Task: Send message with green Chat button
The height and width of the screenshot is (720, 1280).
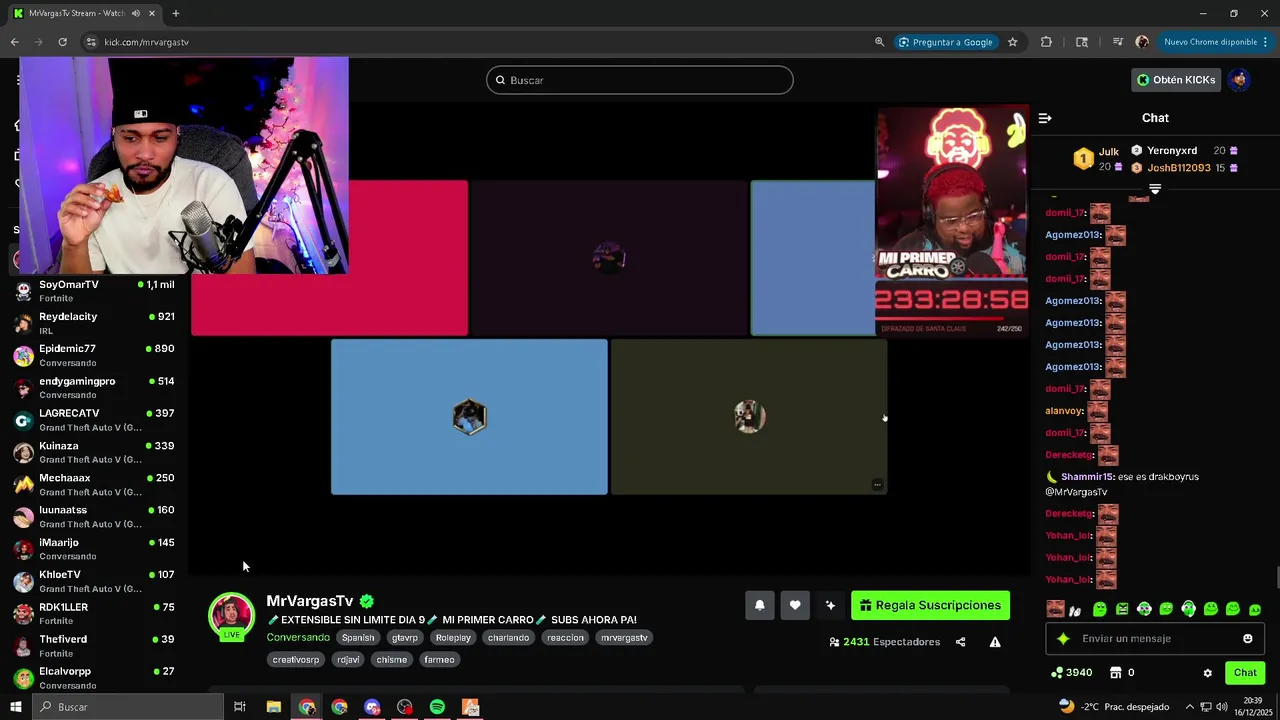Action: [x=1245, y=673]
